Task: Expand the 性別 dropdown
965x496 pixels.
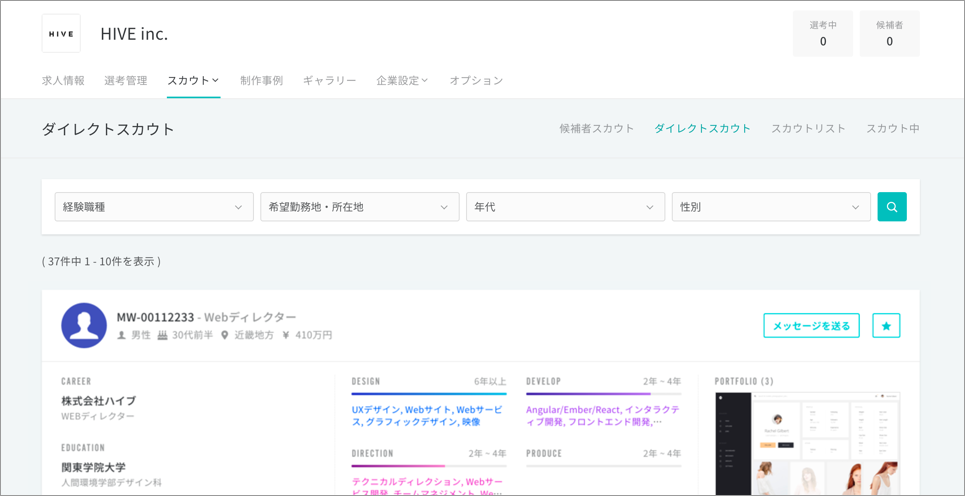Action: [771, 207]
